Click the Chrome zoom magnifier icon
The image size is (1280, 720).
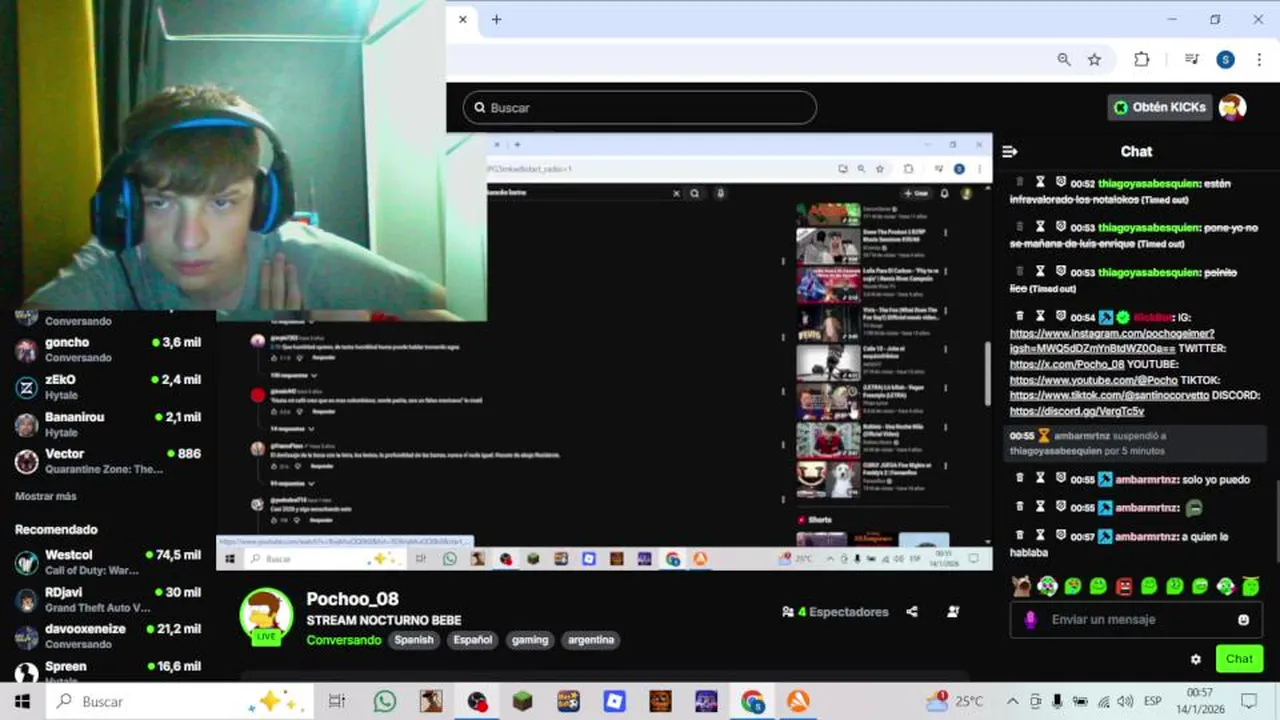pos(1064,60)
